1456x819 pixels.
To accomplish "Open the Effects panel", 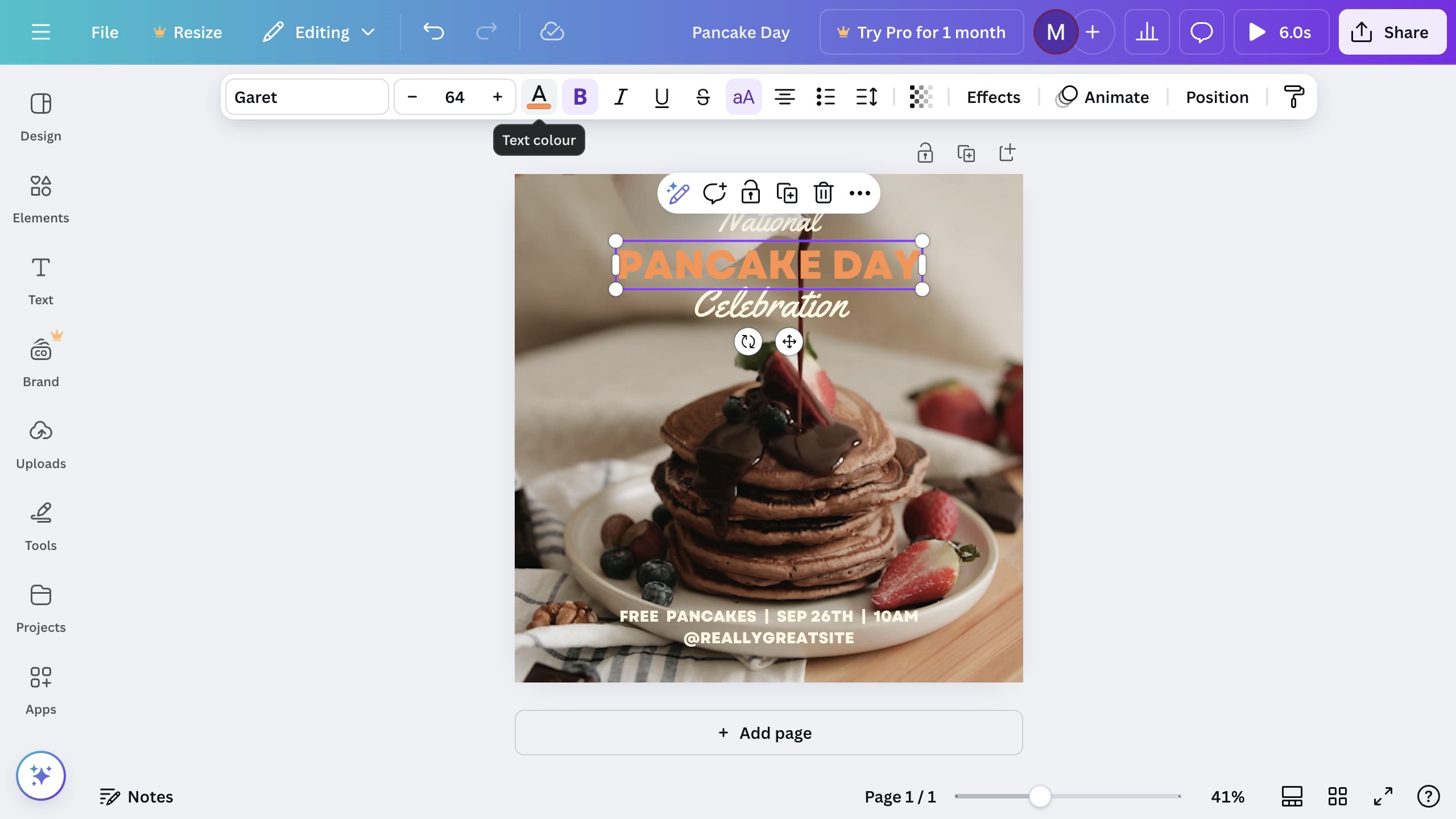I will coord(993,97).
